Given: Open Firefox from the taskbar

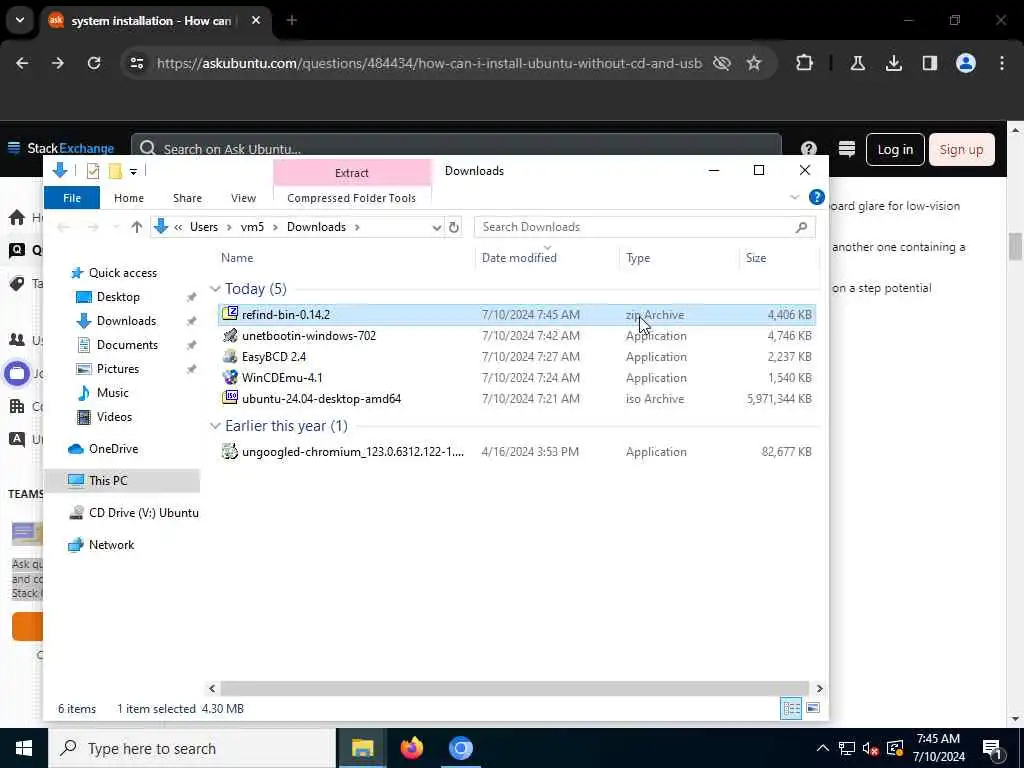Looking at the screenshot, I should 411,748.
